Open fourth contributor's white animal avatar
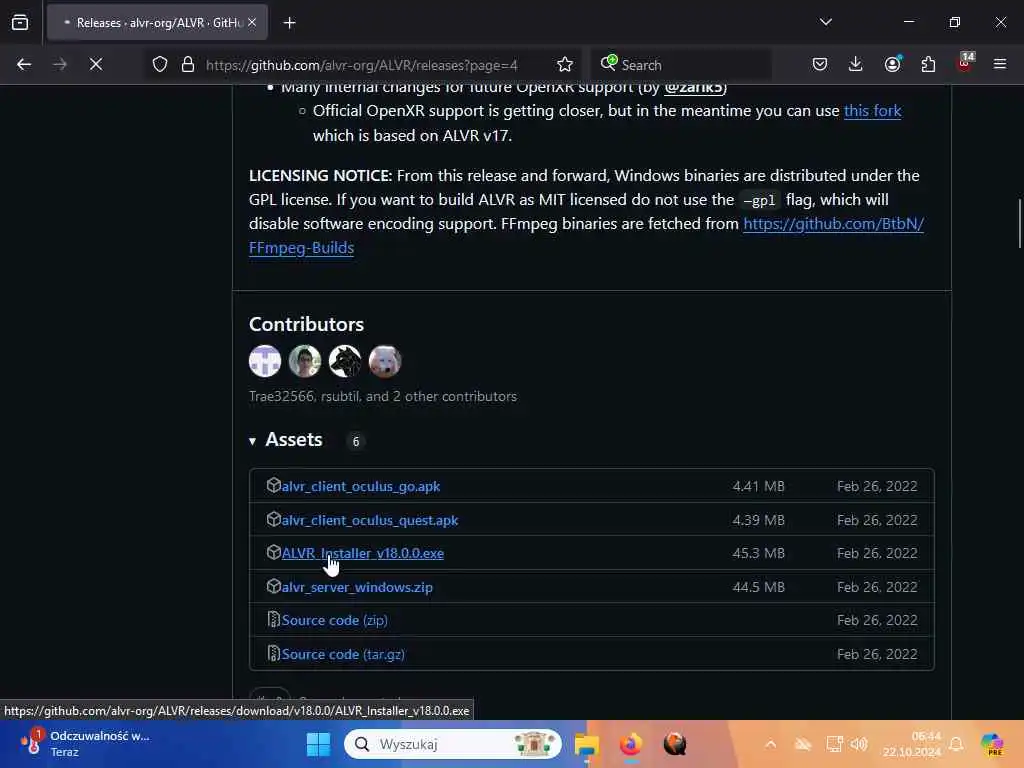1024x768 pixels. (385, 361)
